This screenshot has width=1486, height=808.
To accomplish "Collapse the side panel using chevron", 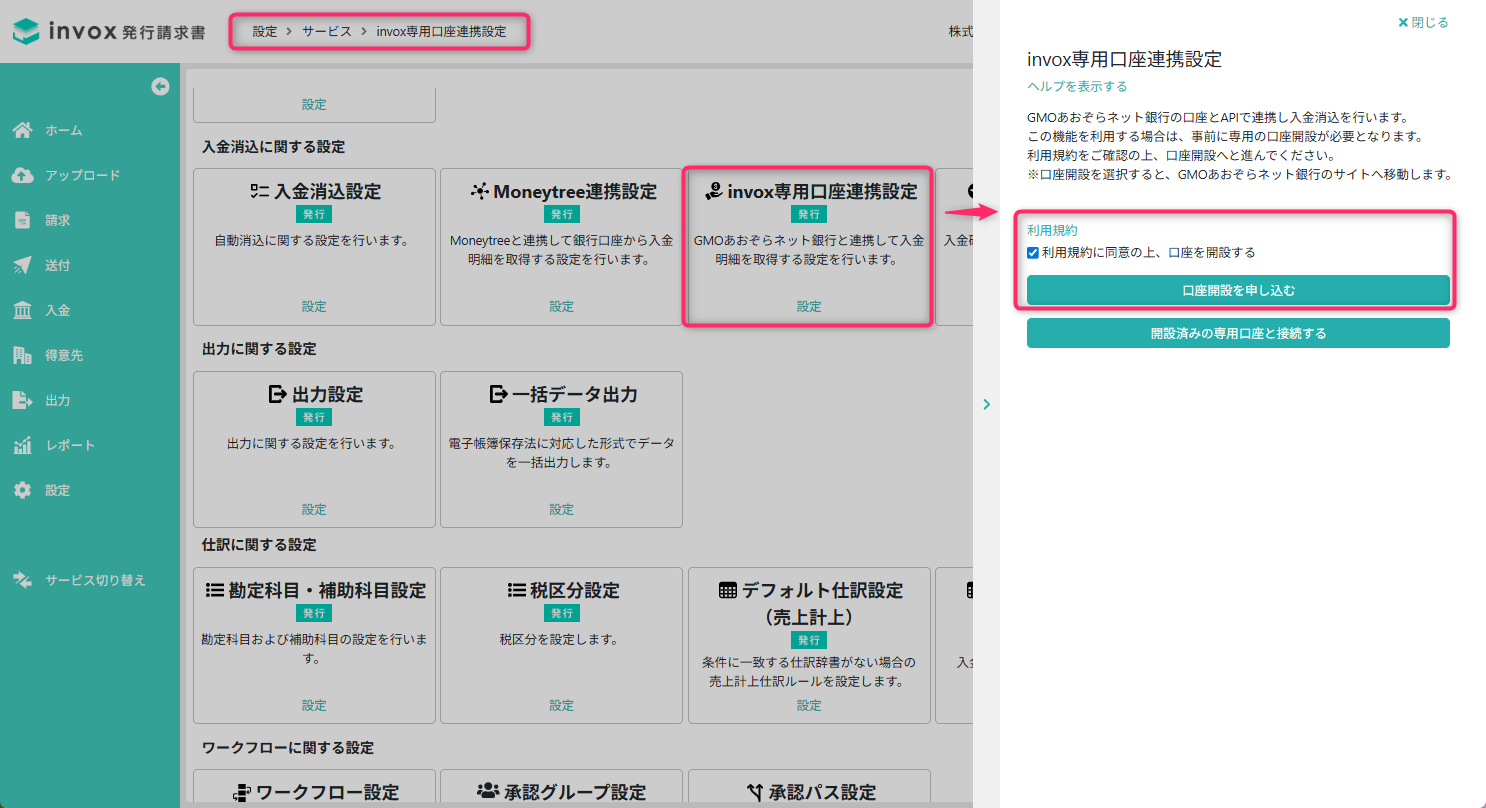I will tap(986, 404).
